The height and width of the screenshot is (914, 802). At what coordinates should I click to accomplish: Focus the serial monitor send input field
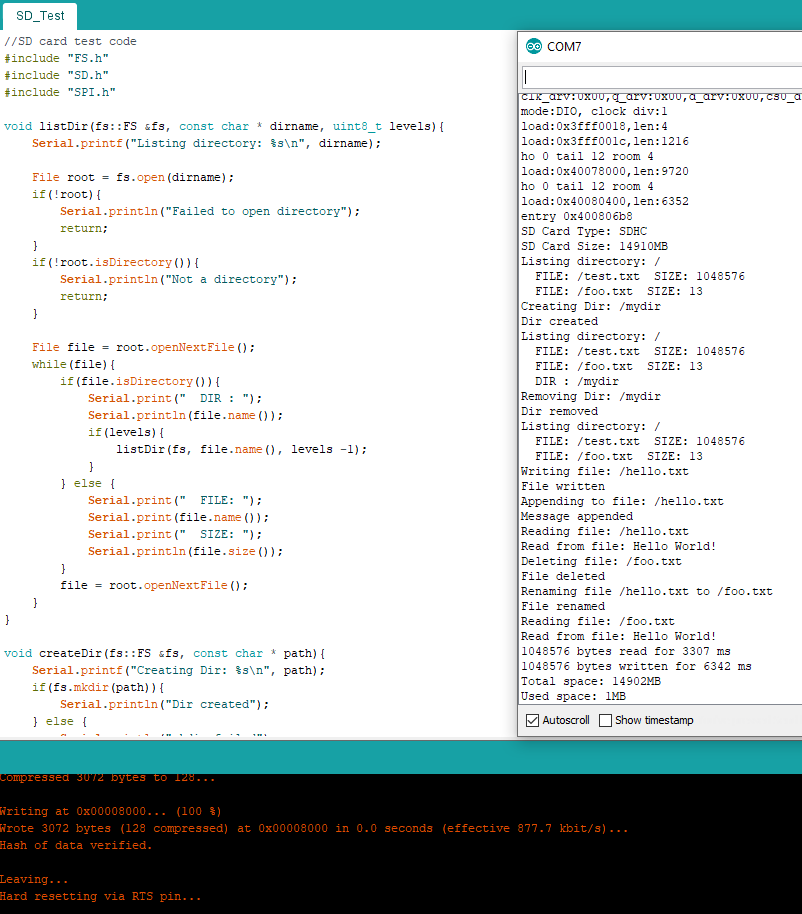coord(660,77)
